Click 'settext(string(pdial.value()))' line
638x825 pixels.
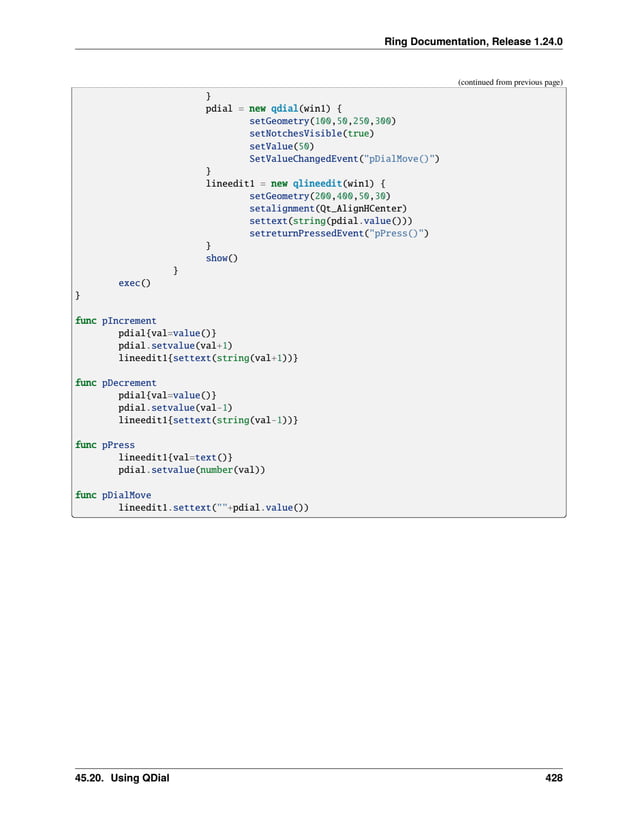click(331, 221)
